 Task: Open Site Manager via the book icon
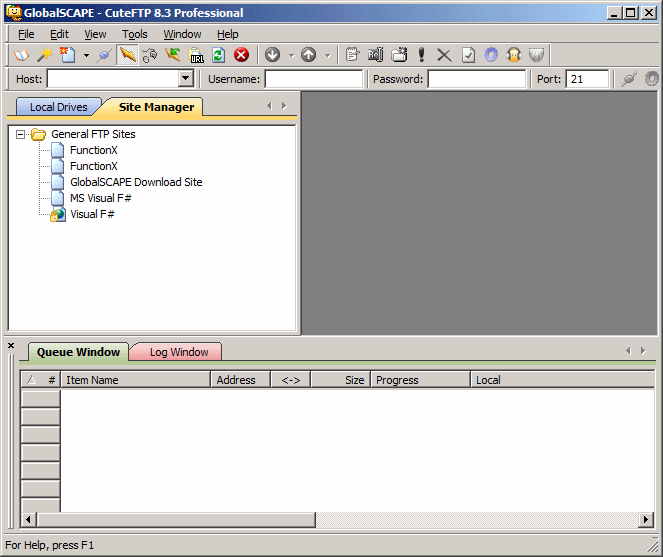pyautogui.click(x=21, y=55)
